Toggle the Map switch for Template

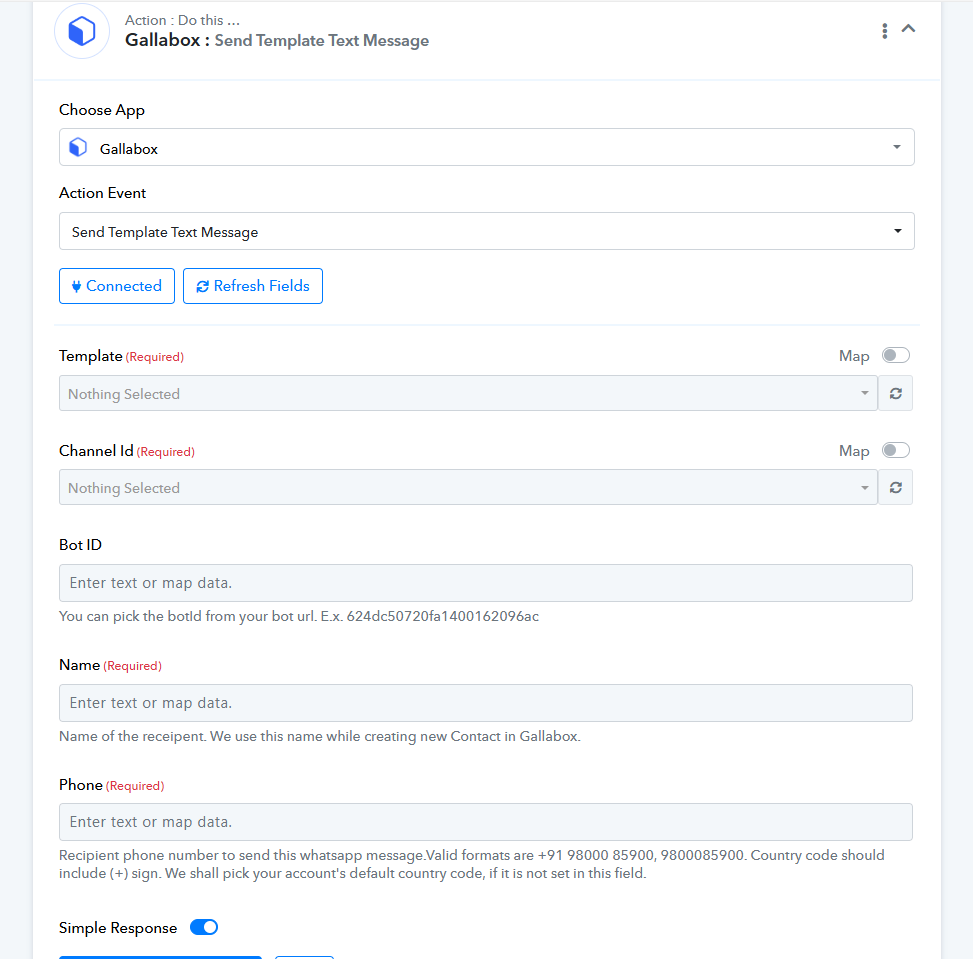point(895,355)
